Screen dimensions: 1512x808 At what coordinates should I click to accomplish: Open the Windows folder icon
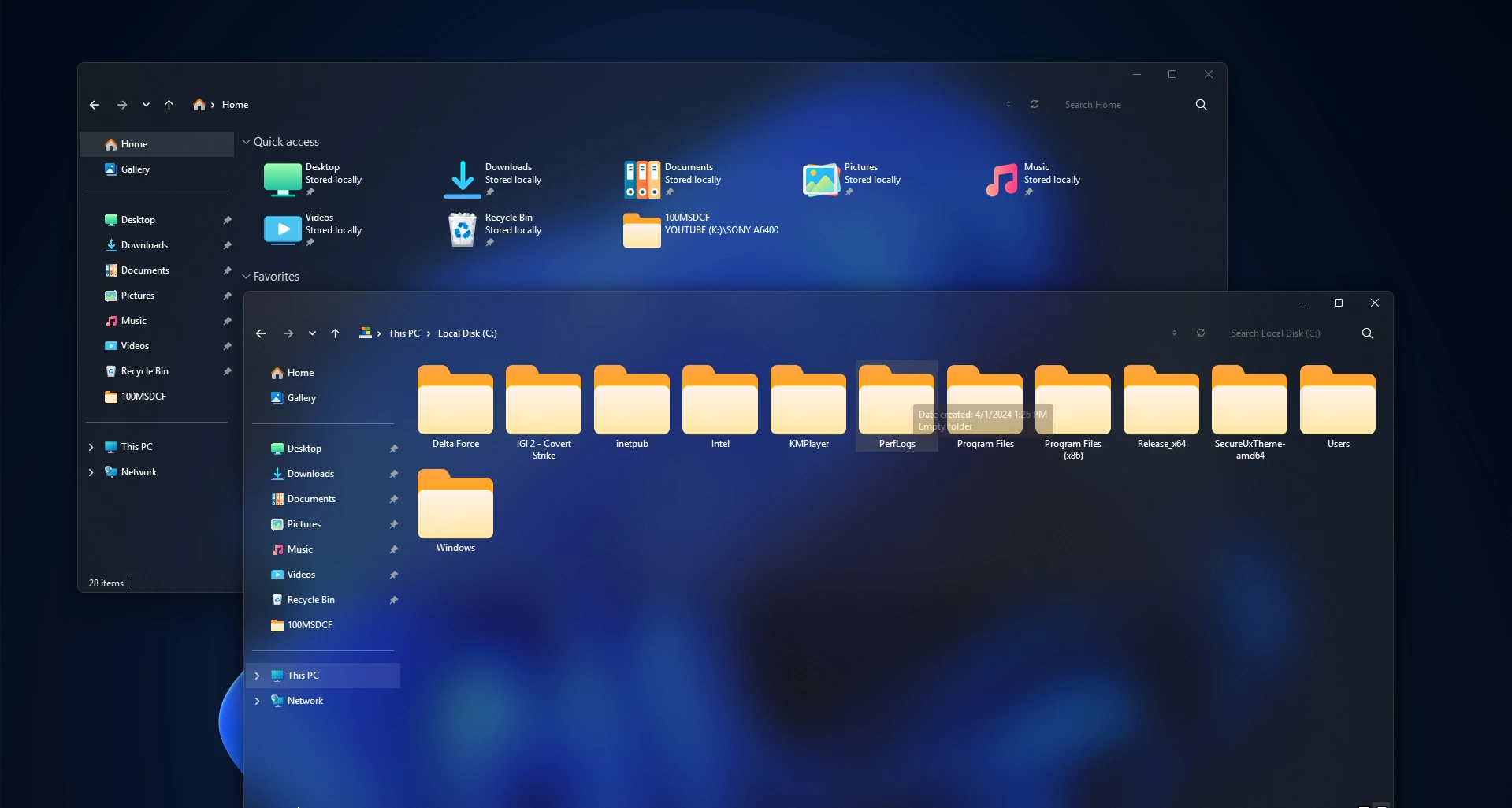[455, 506]
